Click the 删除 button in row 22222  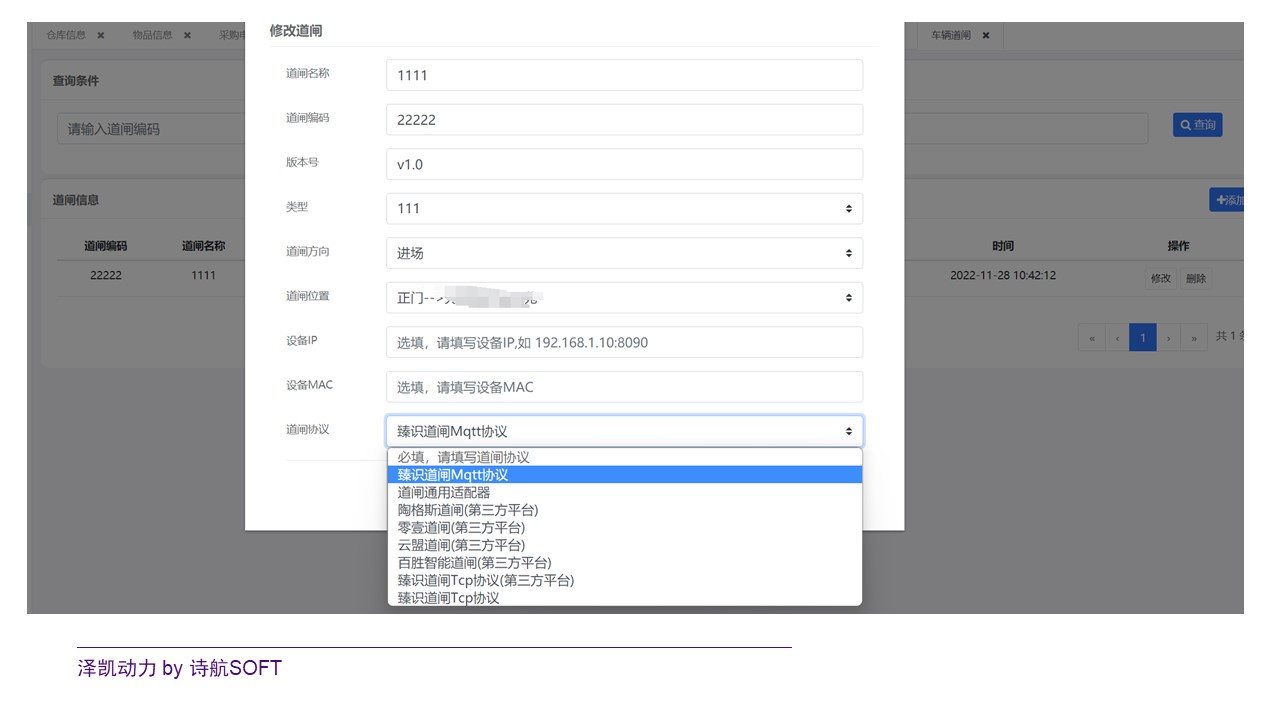[1196, 279]
